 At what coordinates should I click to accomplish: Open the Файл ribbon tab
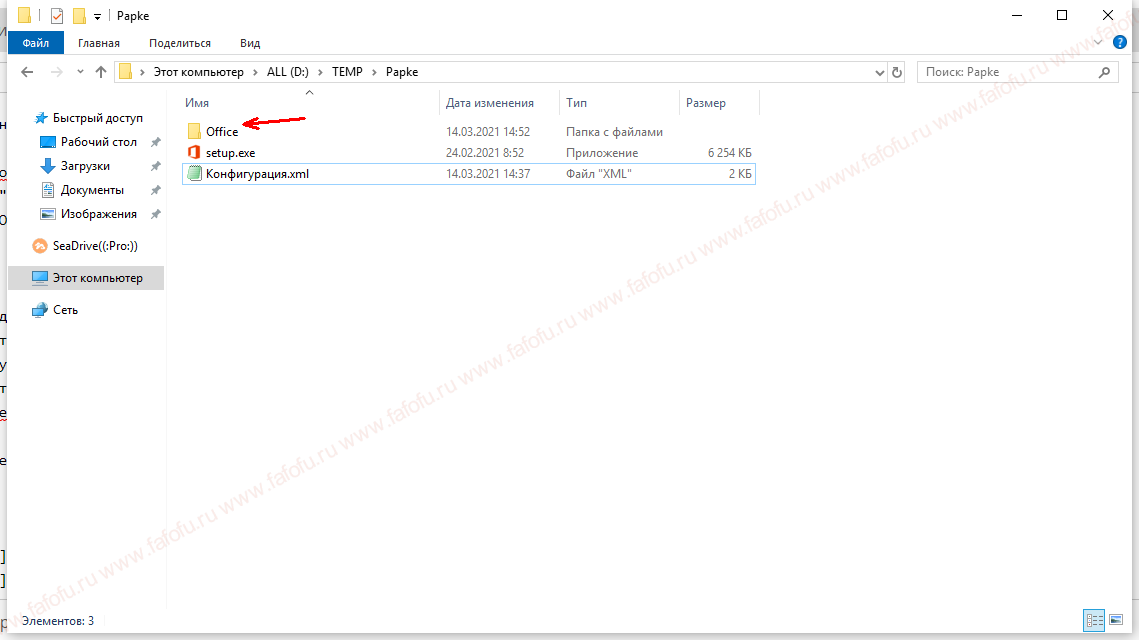click(36, 43)
